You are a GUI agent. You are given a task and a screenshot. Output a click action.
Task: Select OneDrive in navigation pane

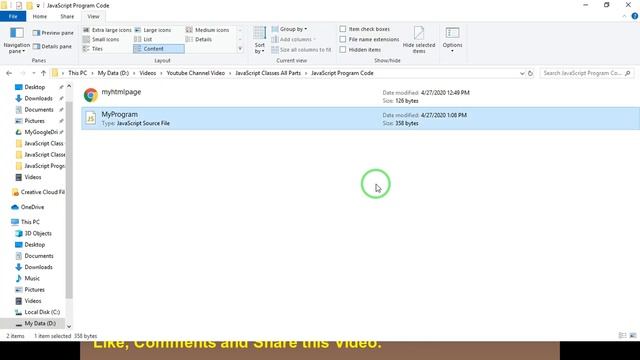click(x=32, y=207)
